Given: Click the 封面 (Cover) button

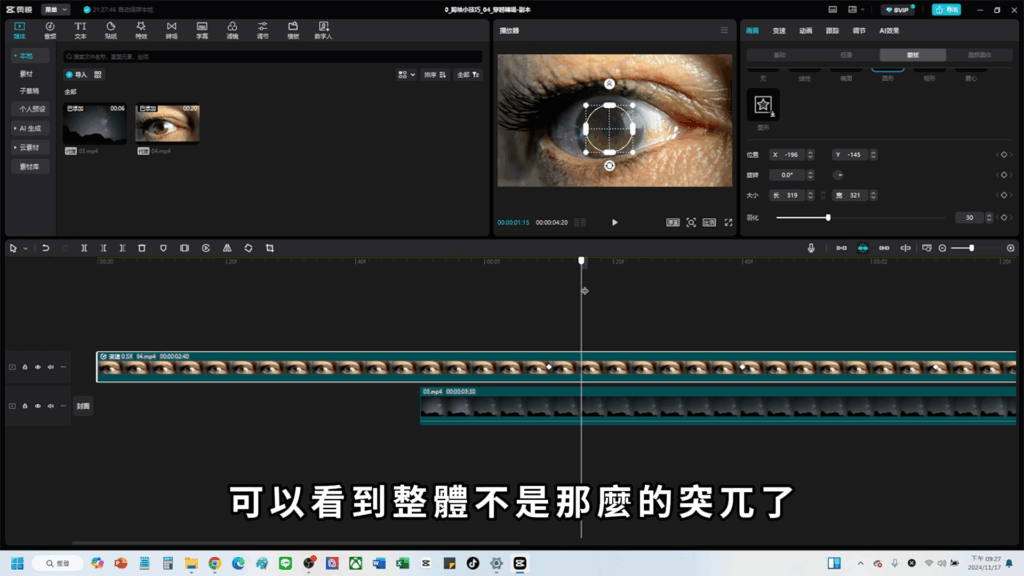Looking at the screenshot, I should tap(83, 406).
